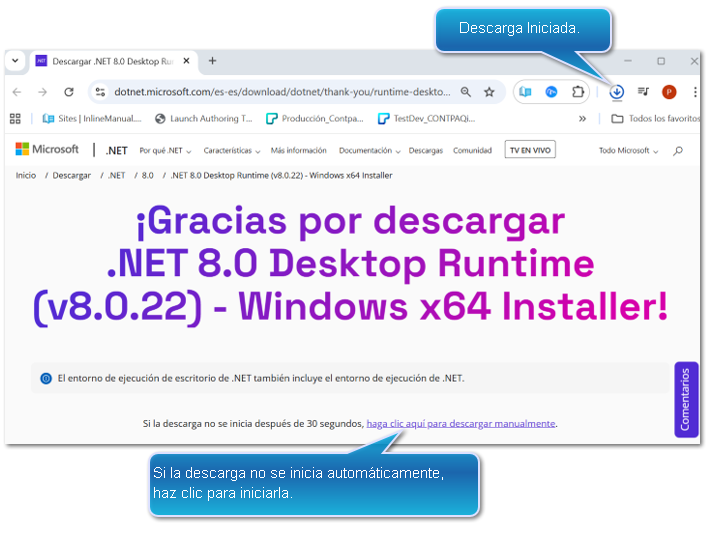709x560 pixels.
Task: Open the Comentarios feedback tab
Action: coord(686,399)
